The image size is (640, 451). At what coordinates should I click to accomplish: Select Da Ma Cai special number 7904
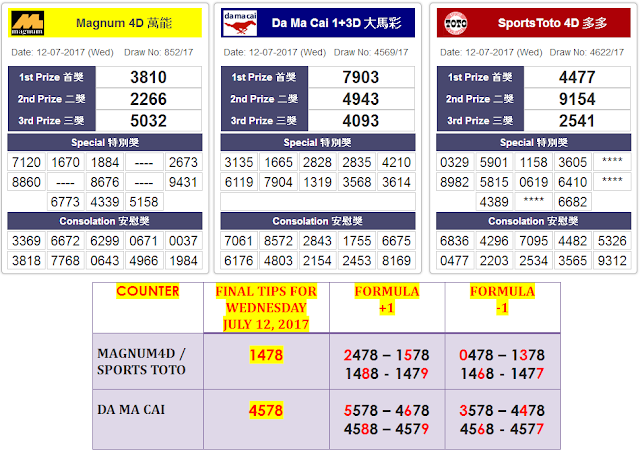click(278, 182)
